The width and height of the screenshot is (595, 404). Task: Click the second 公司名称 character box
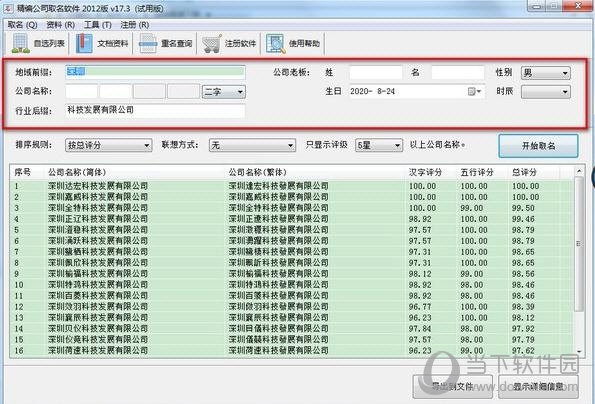coord(115,92)
